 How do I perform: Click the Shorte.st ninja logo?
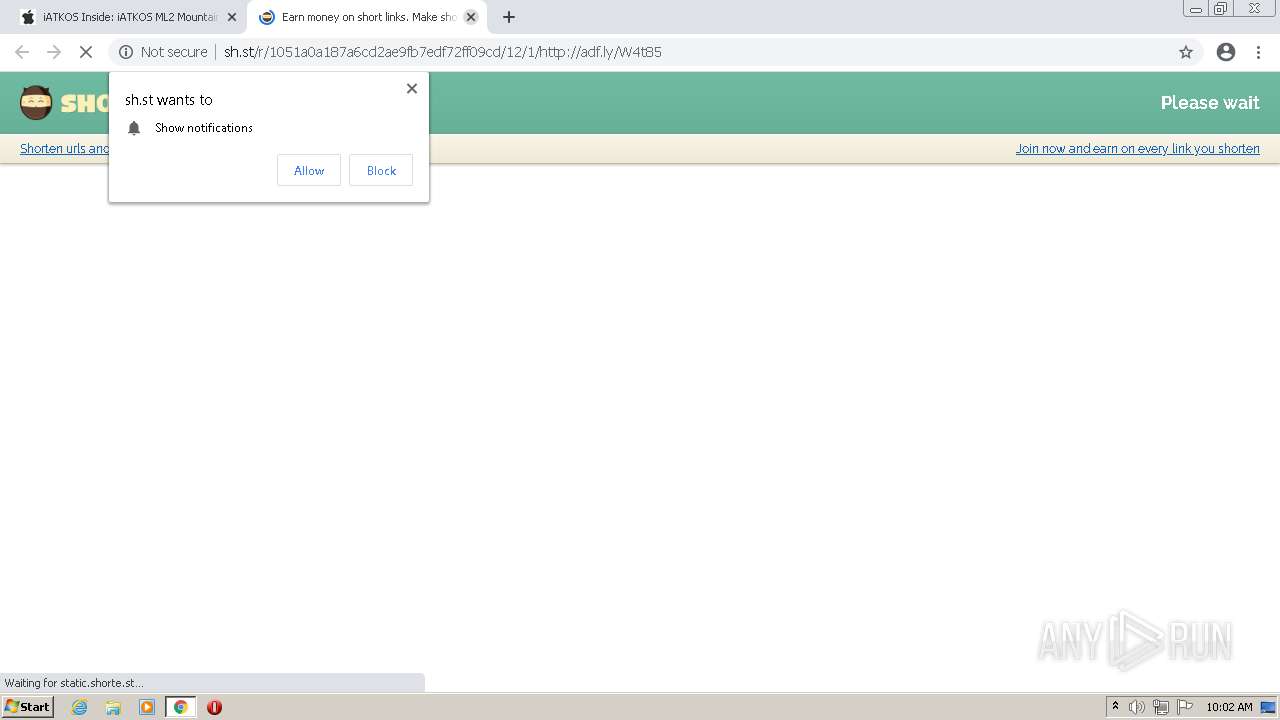point(36,103)
